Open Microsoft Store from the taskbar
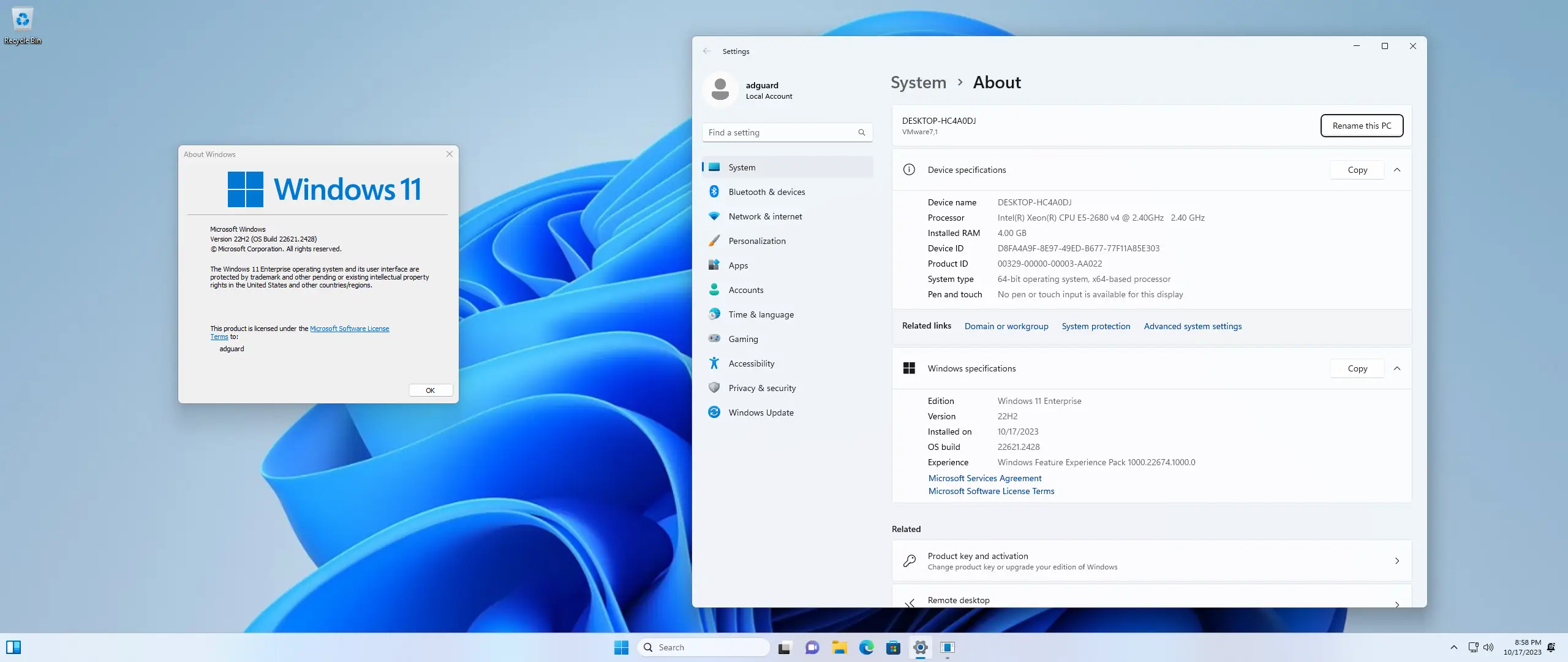The width and height of the screenshot is (1568, 662). (894, 647)
